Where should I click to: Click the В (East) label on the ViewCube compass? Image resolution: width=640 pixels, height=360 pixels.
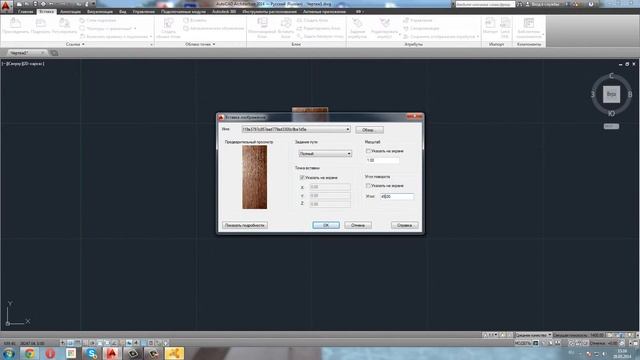(x=630, y=95)
